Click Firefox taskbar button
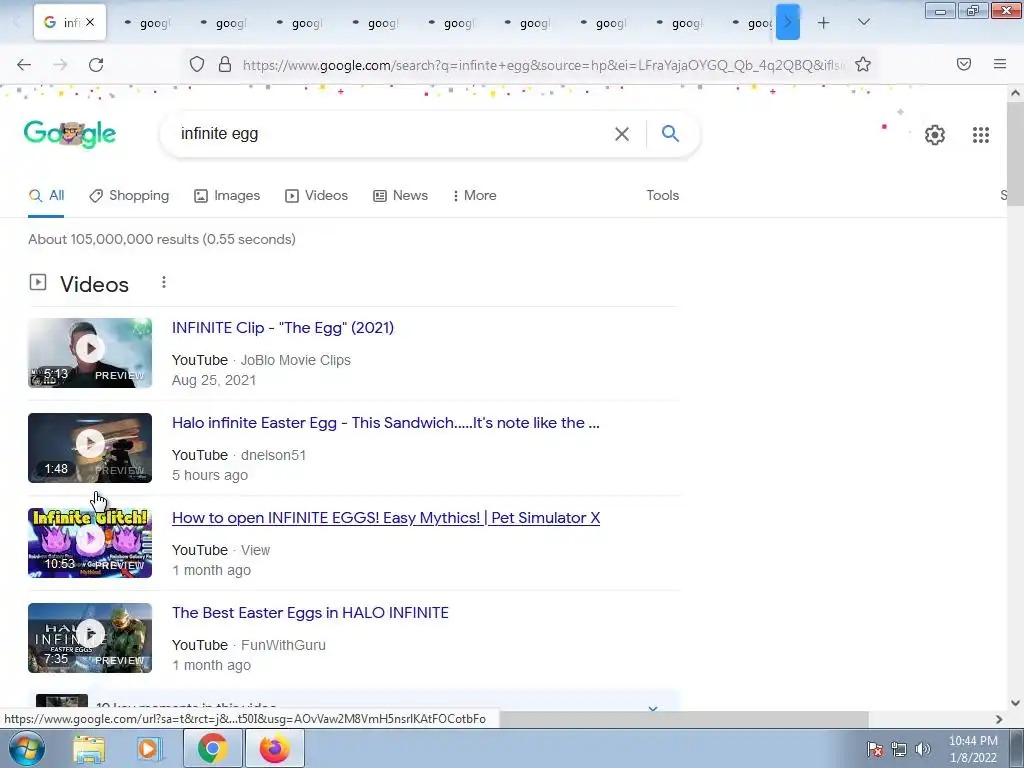 pyautogui.click(x=274, y=748)
